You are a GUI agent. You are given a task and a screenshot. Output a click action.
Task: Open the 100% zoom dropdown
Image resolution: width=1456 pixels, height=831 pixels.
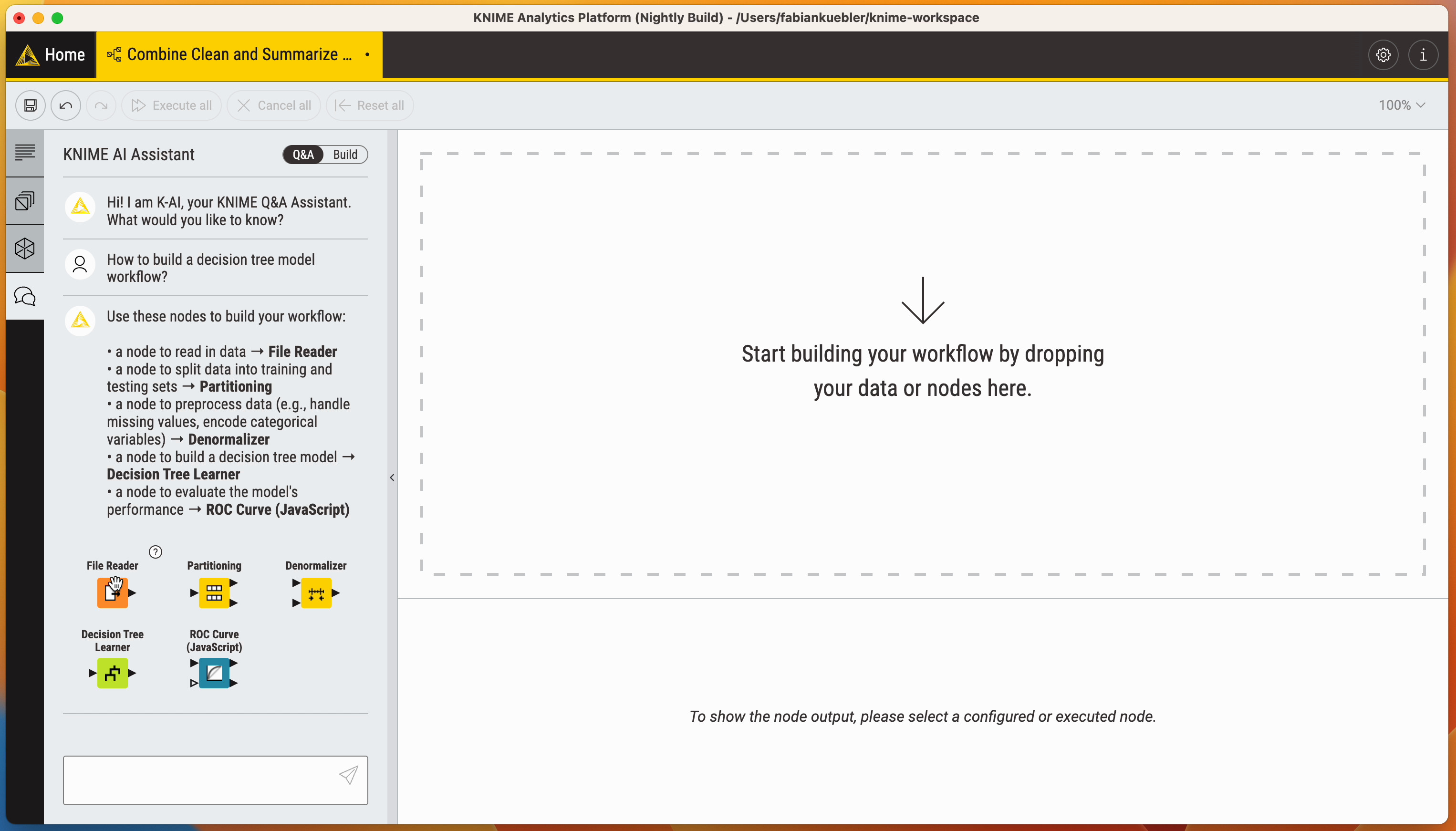pos(1401,105)
